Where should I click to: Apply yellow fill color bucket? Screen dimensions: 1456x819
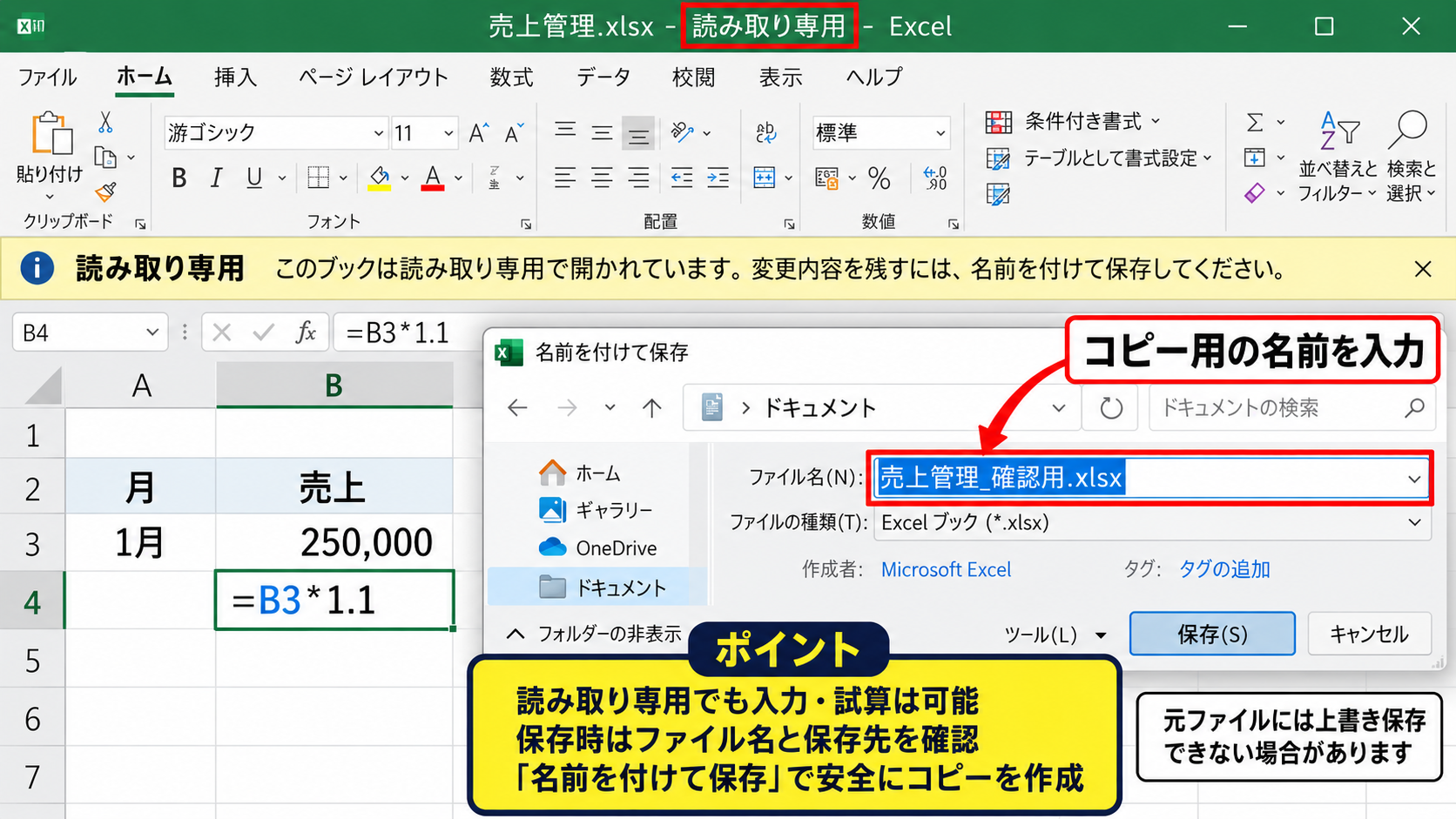(x=379, y=178)
